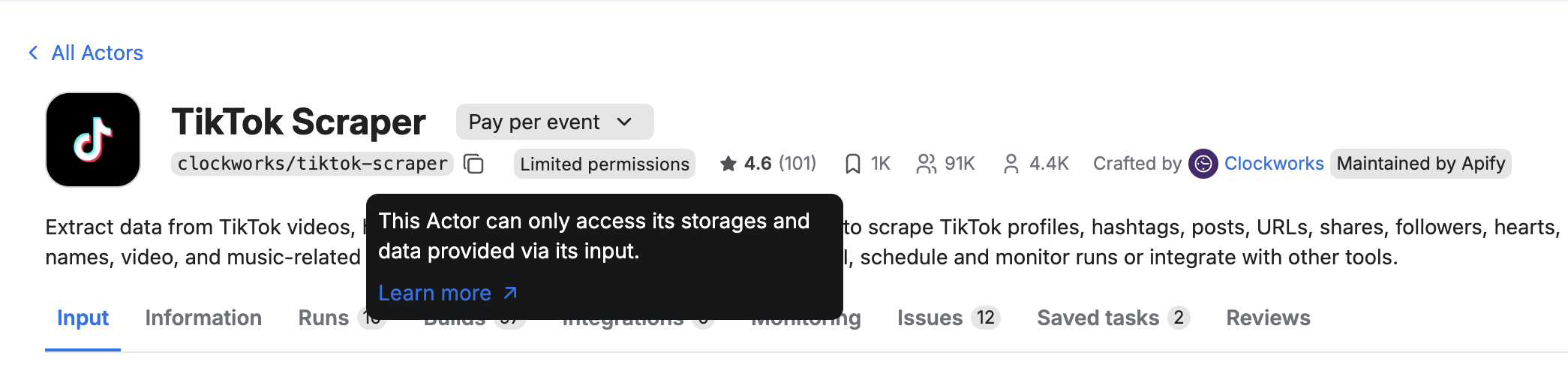This screenshot has height=365, width=1568.
Task: Open the Runs tab
Action: [323, 318]
